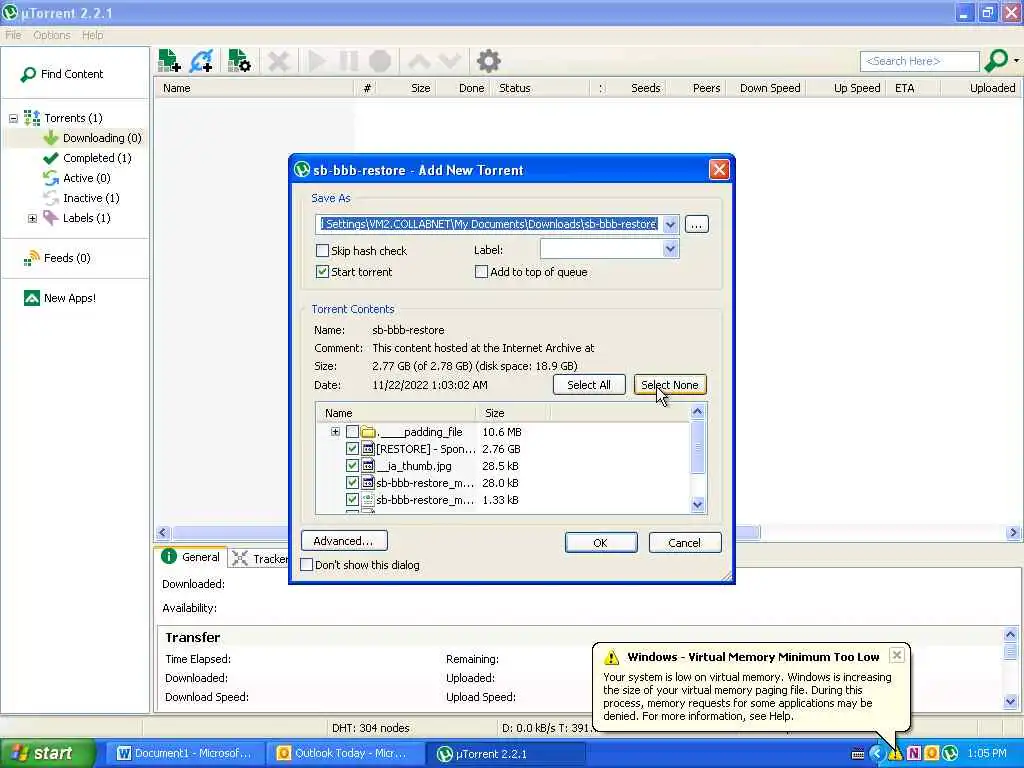Viewport: 1024px width, 768px height.
Task: Click the green search magnifier icon
Action: [x=997, y=61]
